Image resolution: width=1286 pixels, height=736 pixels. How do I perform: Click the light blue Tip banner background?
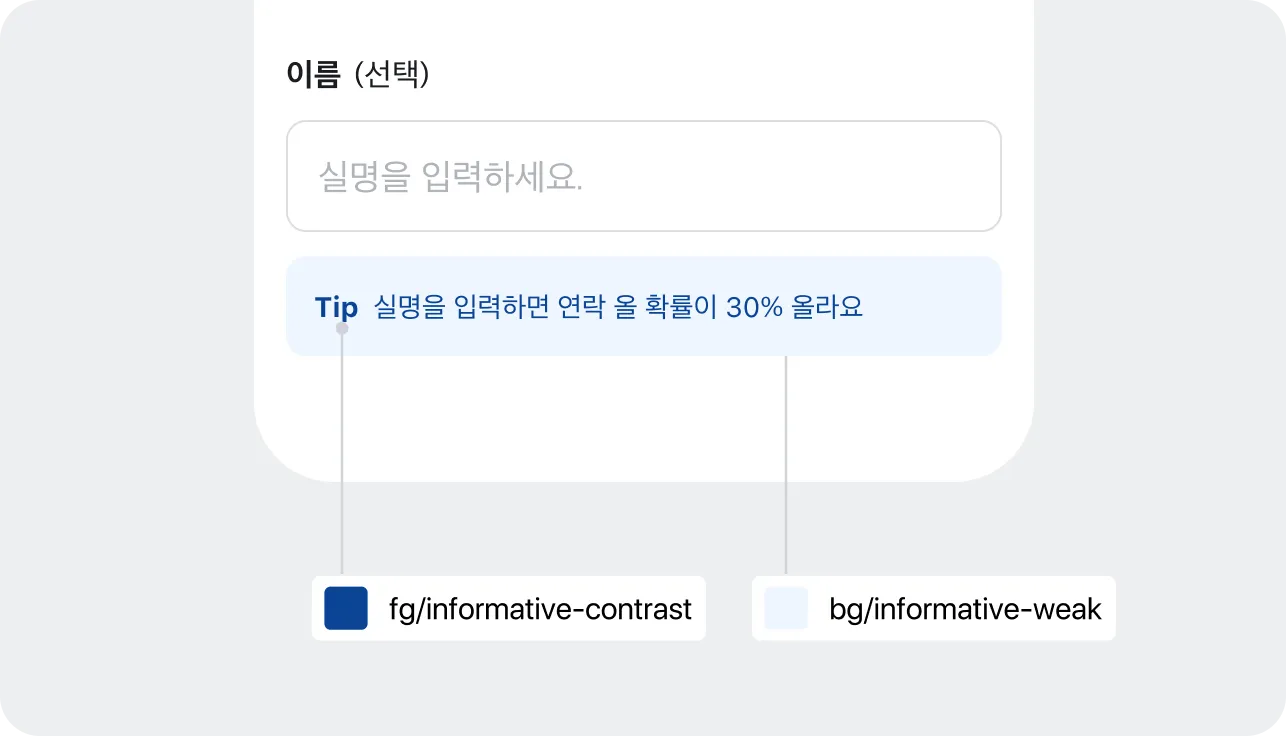click(930, 305)
